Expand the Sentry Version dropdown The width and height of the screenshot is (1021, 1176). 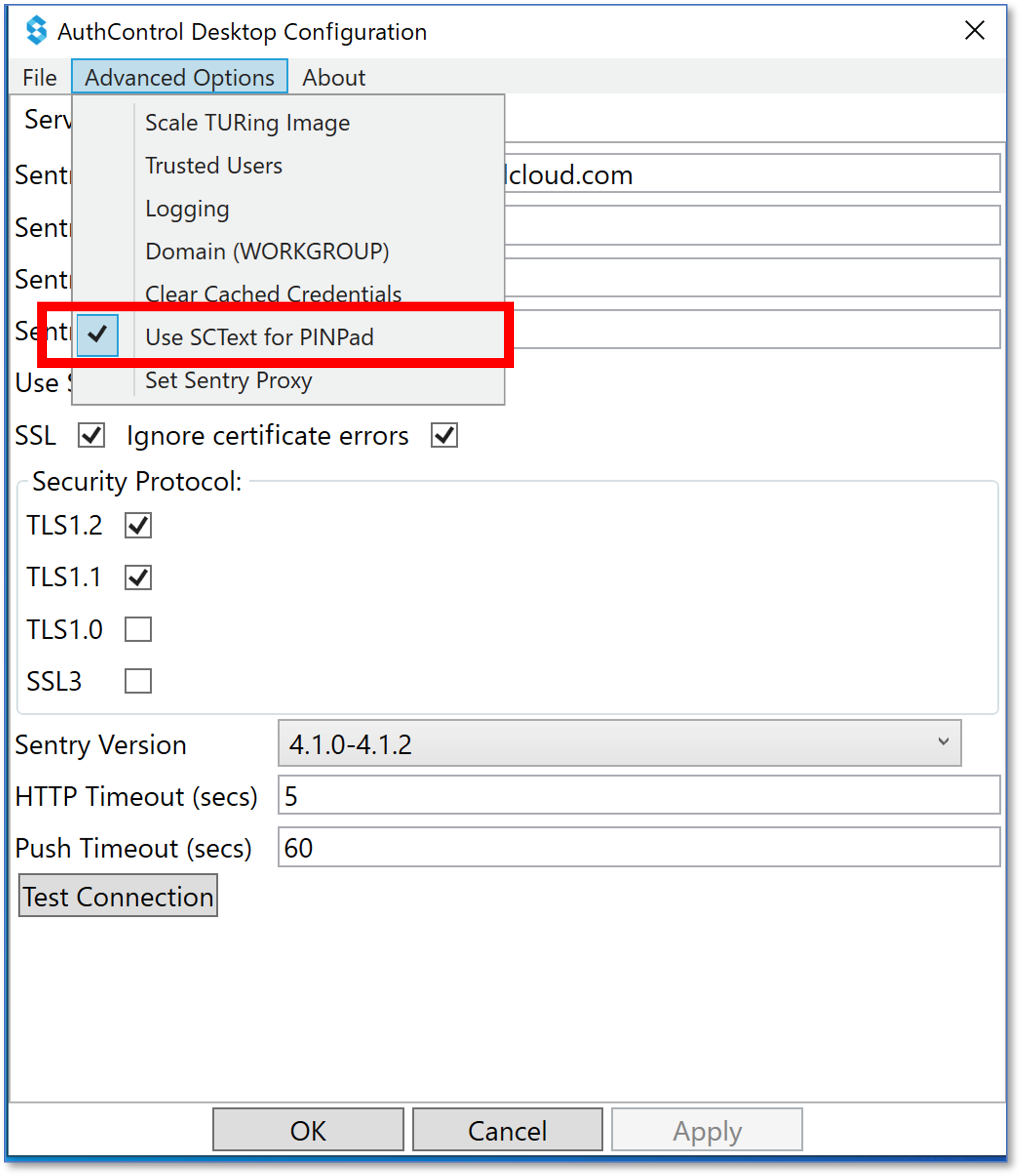click(x=619, y=743)
